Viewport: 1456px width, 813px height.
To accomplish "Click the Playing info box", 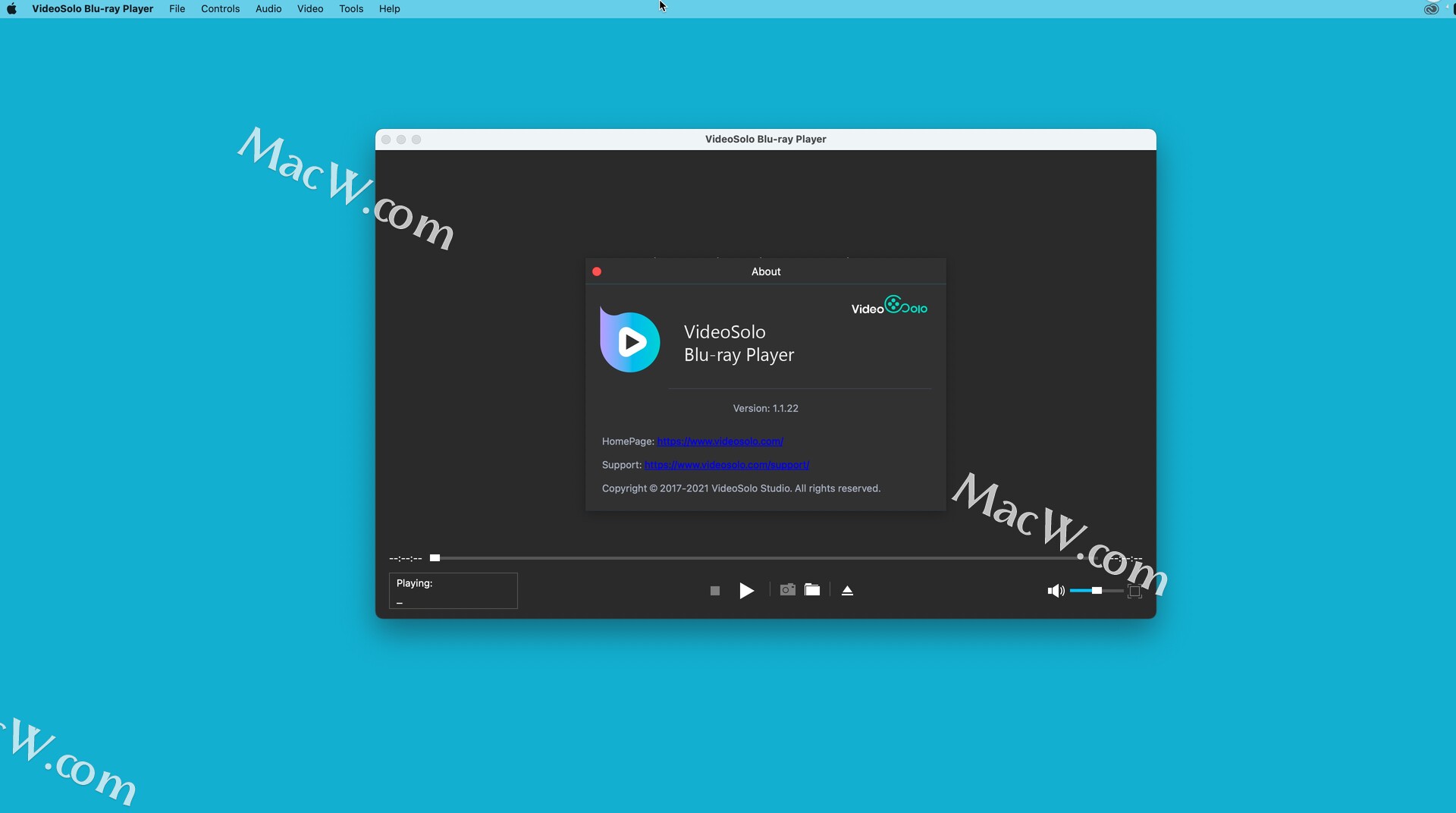I will click(453, 591).
